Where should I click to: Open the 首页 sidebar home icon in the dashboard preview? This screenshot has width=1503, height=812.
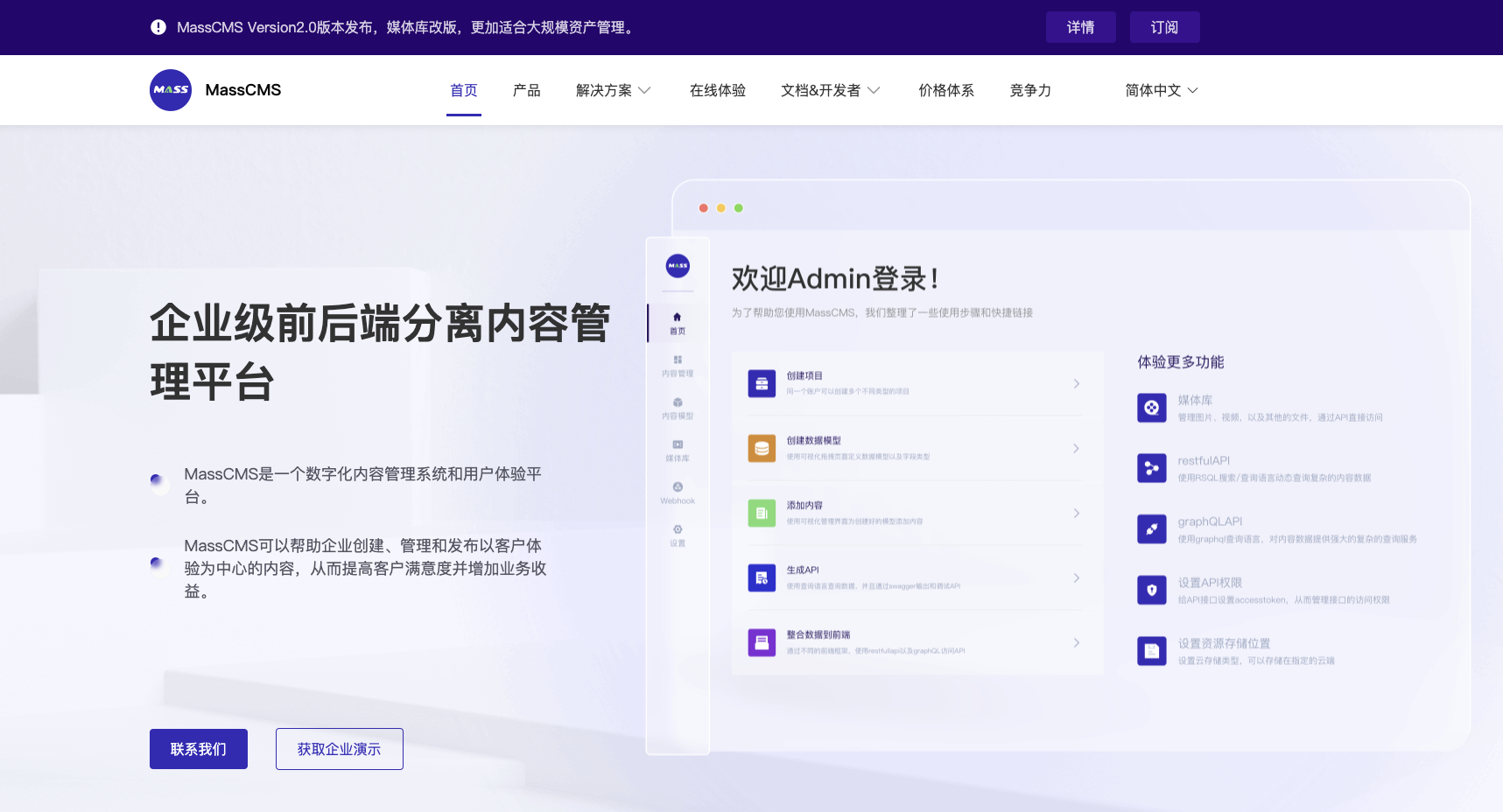click(677, 317)
